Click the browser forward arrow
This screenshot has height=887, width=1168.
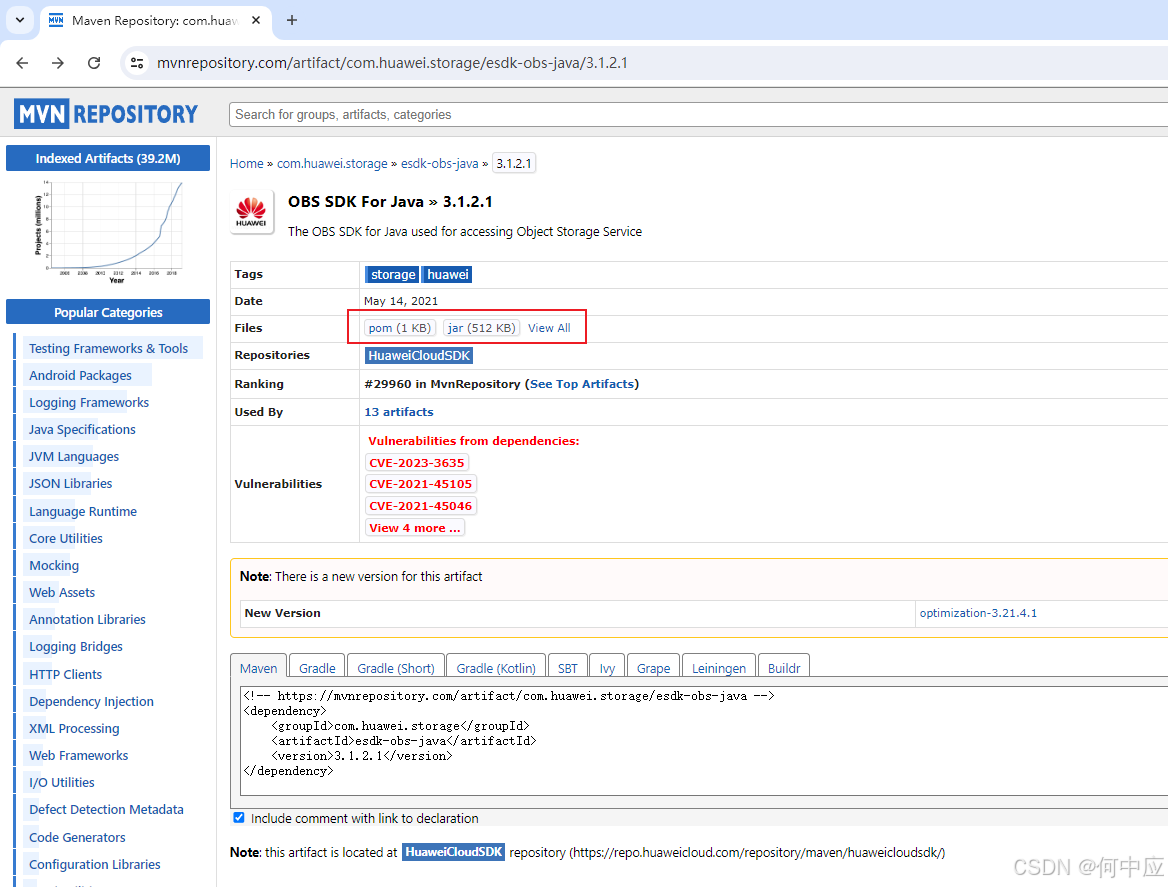58,63
